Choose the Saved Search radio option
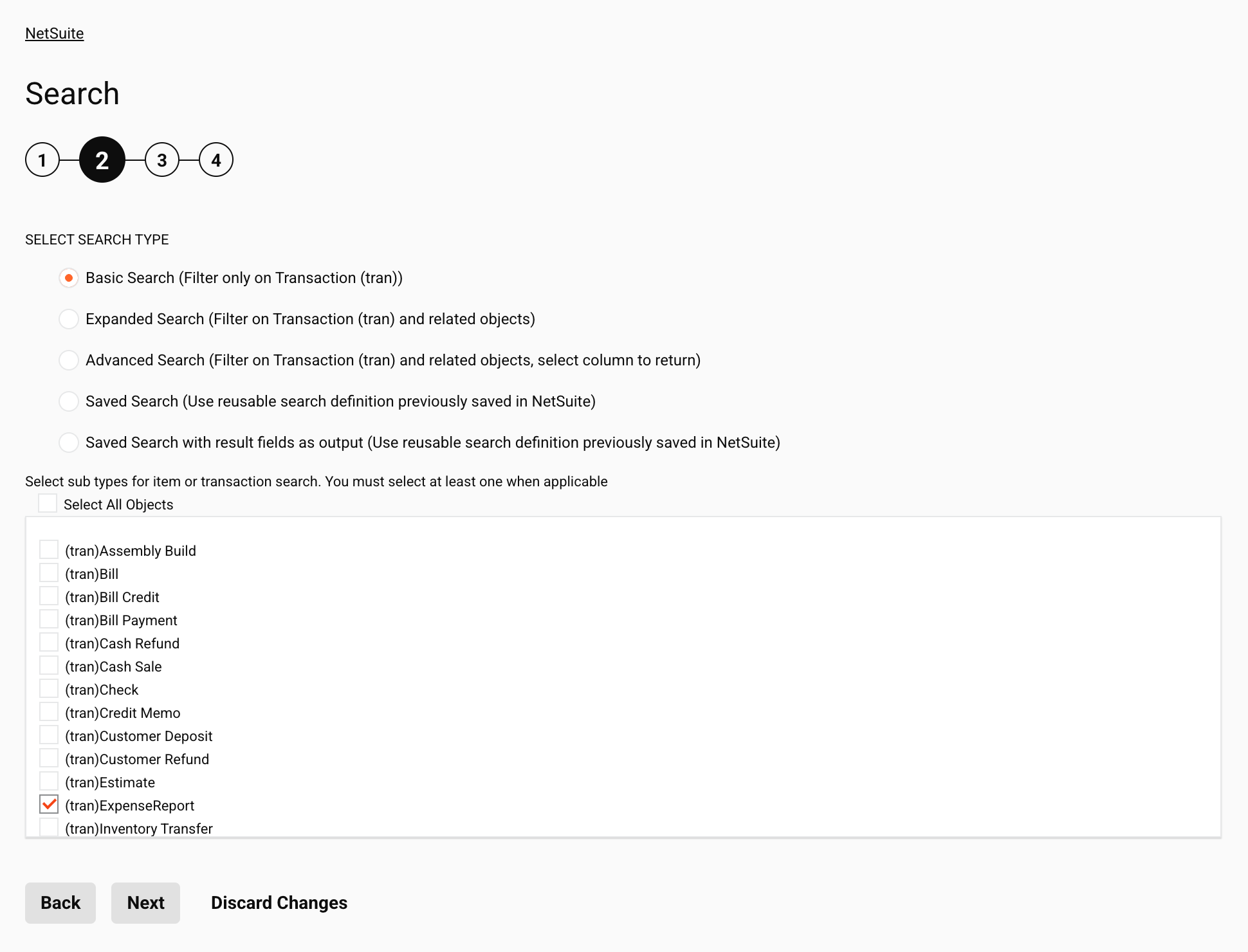 tap(69, 401)
